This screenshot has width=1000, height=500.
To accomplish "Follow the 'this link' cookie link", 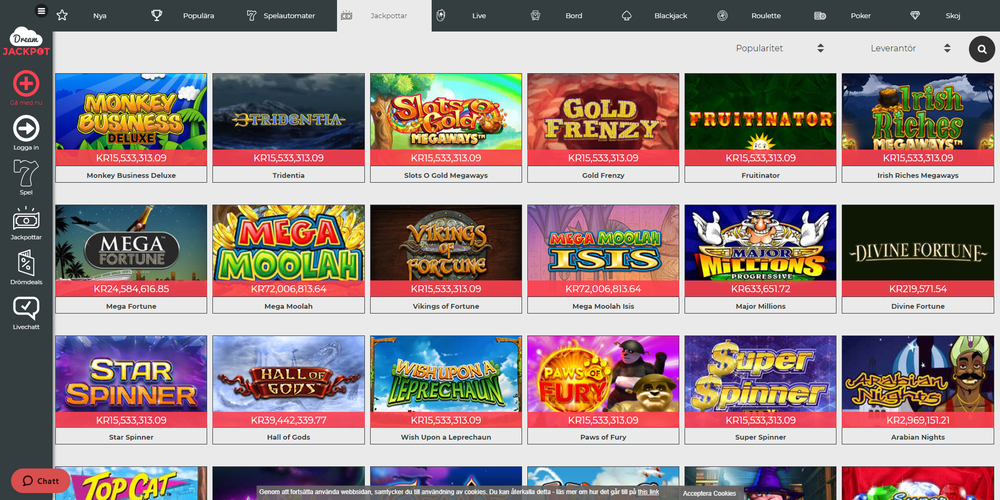I will point(648,493).
